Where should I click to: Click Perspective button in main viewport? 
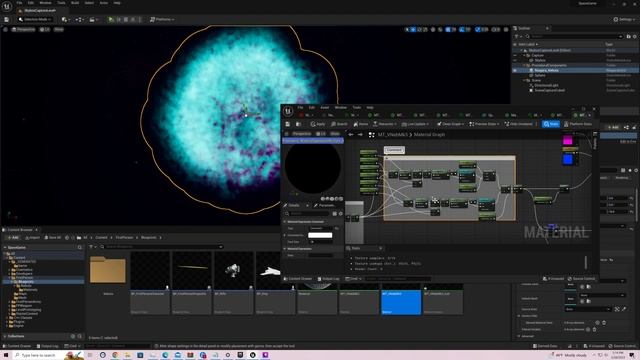[23, 29]
